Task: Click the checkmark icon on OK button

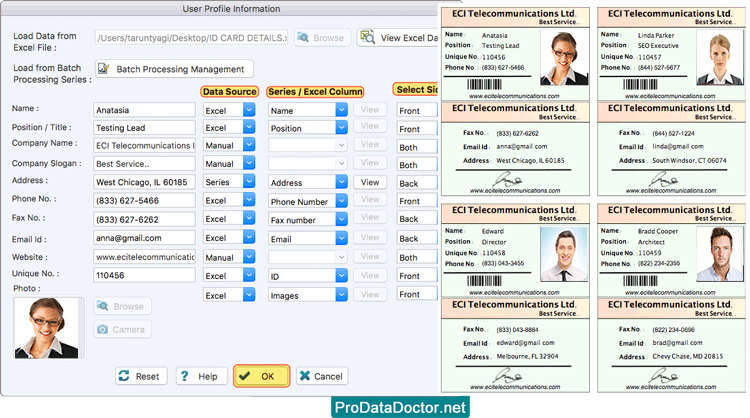Action: (244, 376)
